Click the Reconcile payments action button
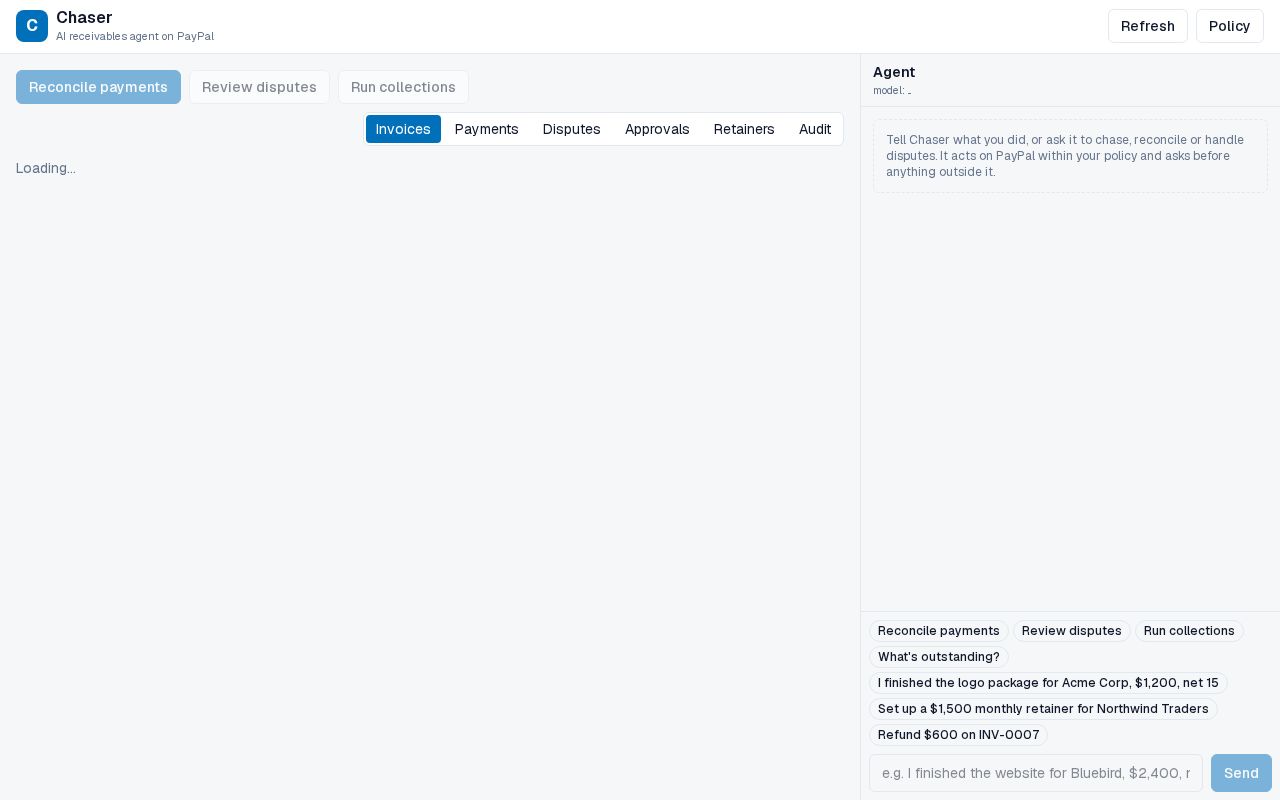The width and height of the screenshot is (1280, 800). (x=98, y=87)
